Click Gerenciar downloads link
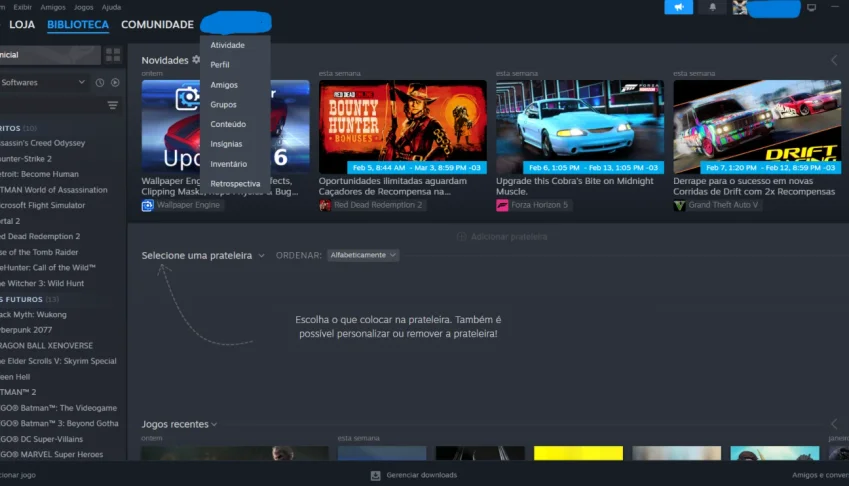Image resolution: width=849 pixels, height=486 pixels. tap(421, 475)
